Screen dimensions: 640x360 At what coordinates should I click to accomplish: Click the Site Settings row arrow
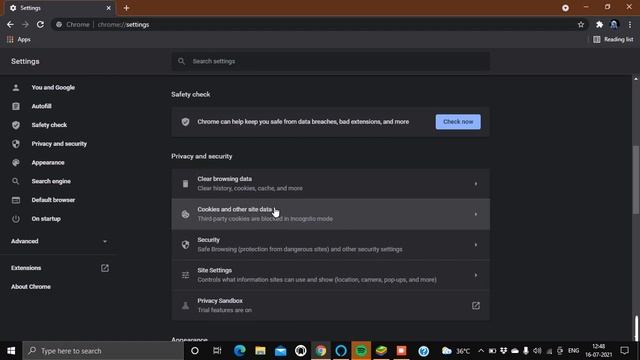(x=476, y=275)
